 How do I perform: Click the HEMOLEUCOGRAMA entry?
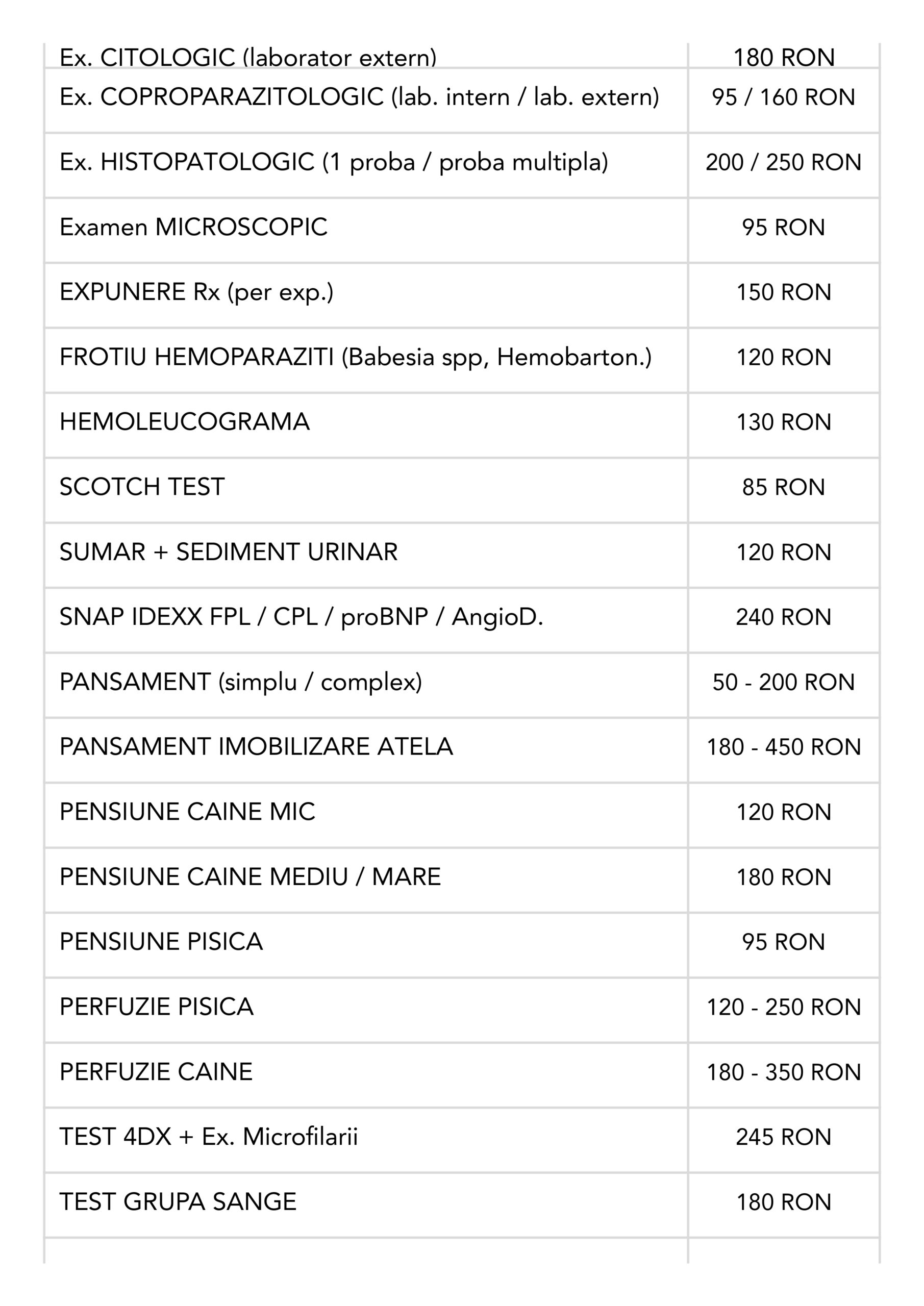point(184,422)
